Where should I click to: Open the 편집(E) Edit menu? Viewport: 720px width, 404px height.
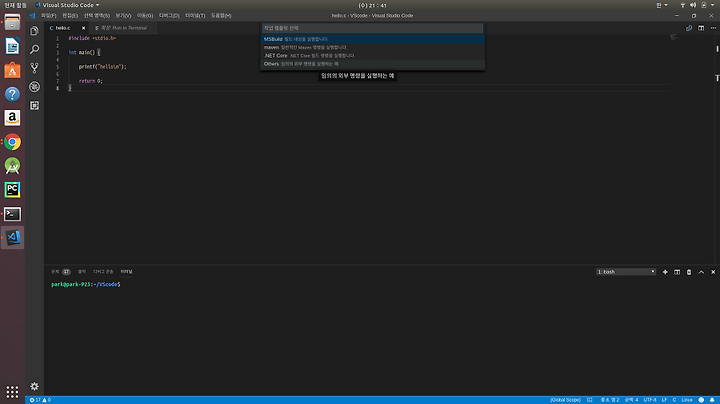tap(70, 16)
